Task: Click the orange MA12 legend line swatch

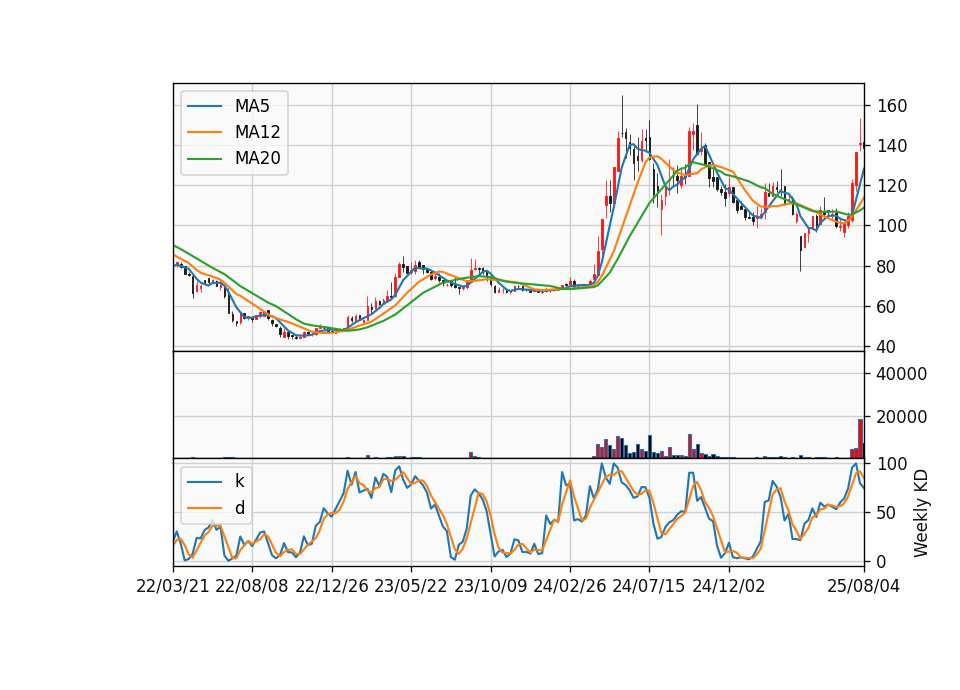Action: 204,132
